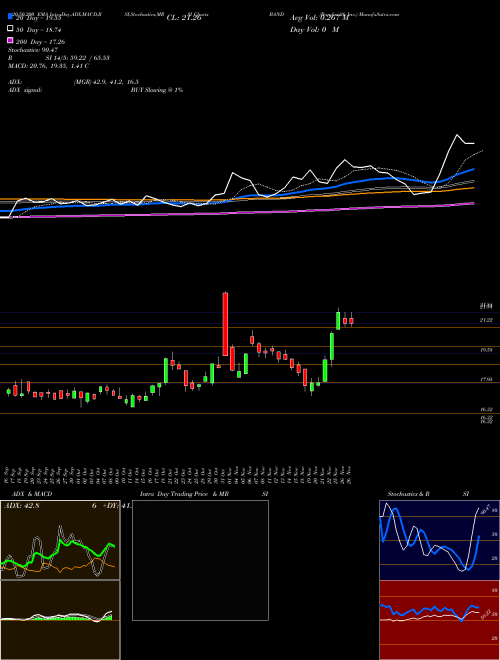Click the 'Intra Day Trading Price & MRSI' title
Screen dimensions: 500x660
[204, 494]
